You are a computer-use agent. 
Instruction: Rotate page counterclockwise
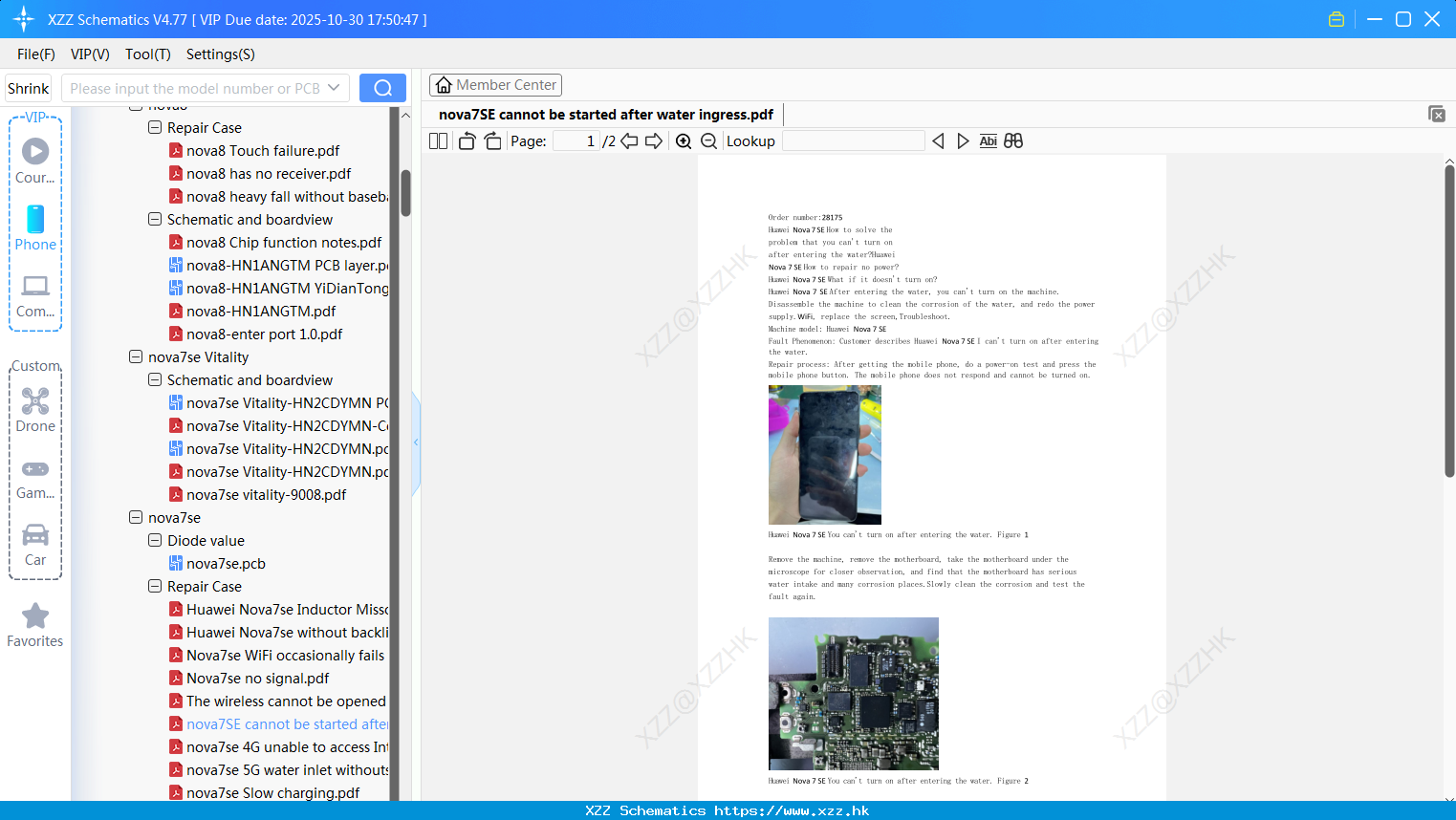click(x=467, y=141)
